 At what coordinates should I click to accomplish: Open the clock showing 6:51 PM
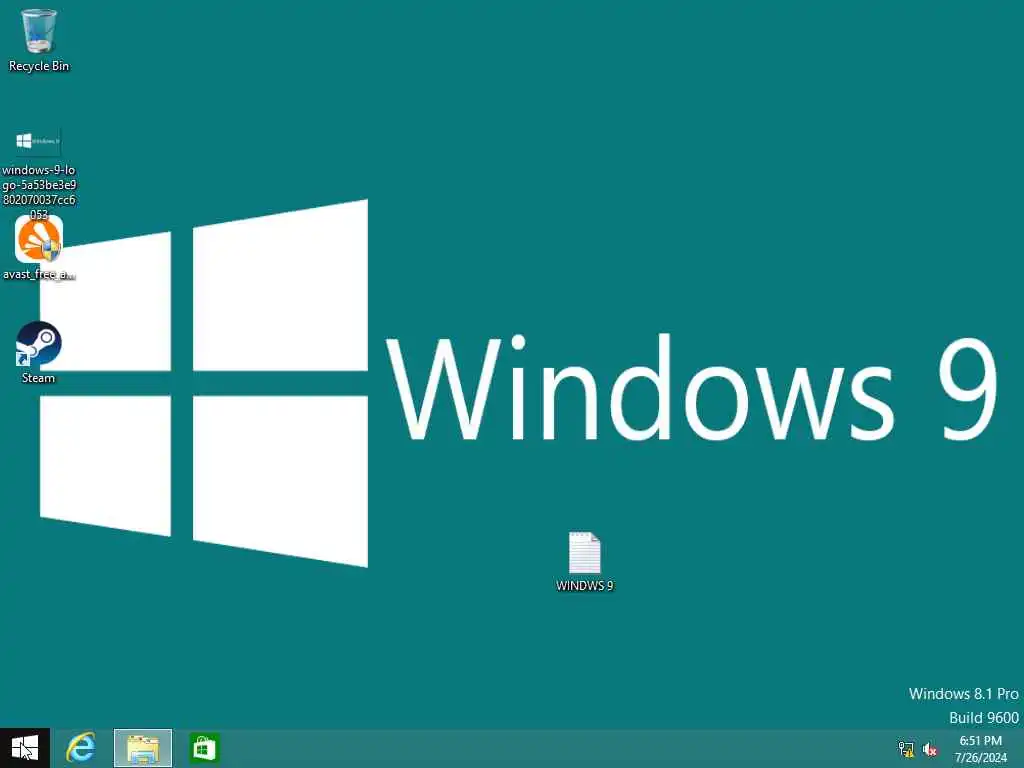point(980,741)
